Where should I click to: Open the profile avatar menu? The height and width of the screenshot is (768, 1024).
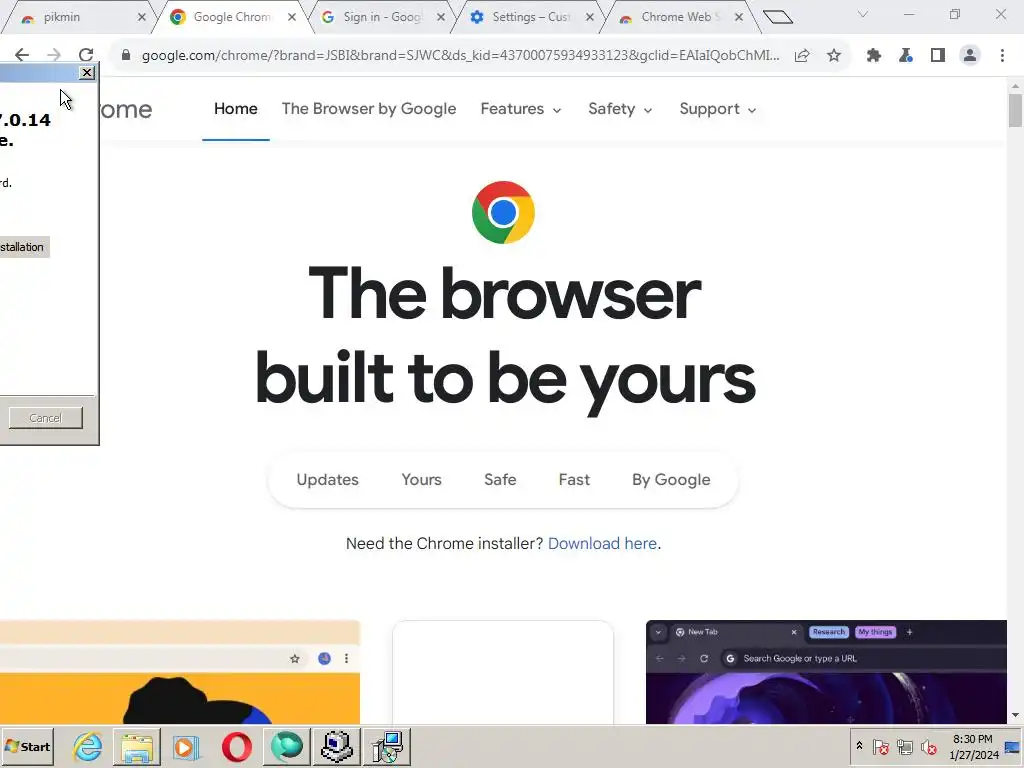coord(970,56)
